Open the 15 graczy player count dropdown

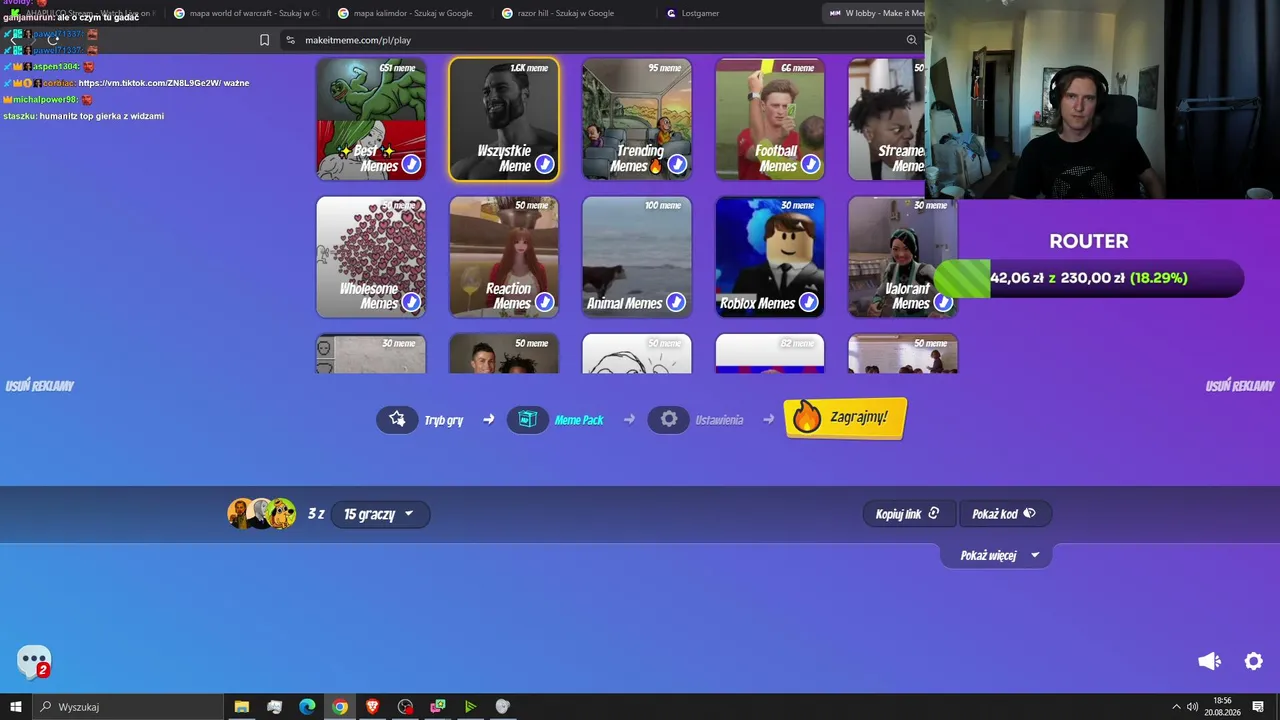tap(379, 514)
